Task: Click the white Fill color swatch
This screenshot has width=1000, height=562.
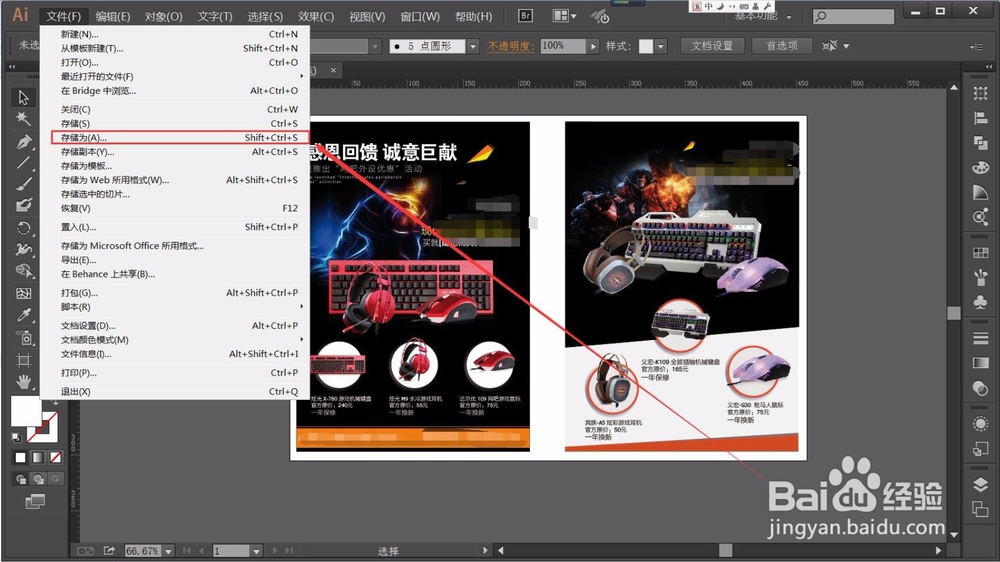Action: pyautogui.click(x=26, y=411)
